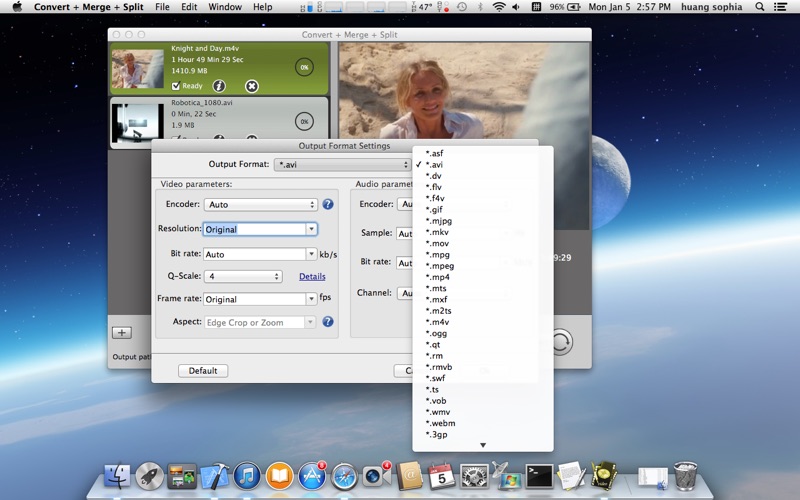800x500 pixels.
Task: Open Terminal in the Dock
Action: coord(539,476)
